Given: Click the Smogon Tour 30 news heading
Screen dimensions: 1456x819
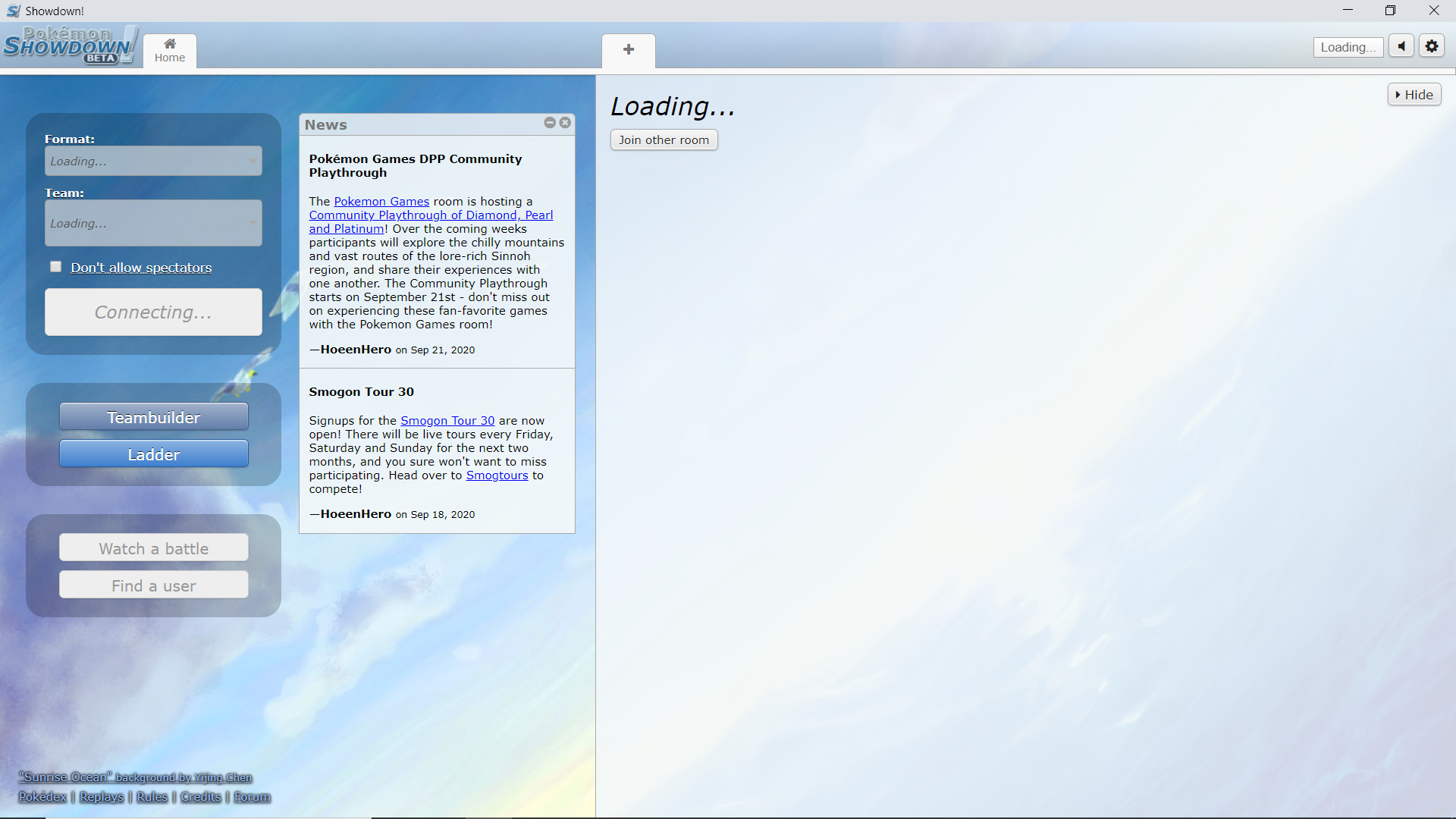Looking at the screenshot, I should (361, 392).
